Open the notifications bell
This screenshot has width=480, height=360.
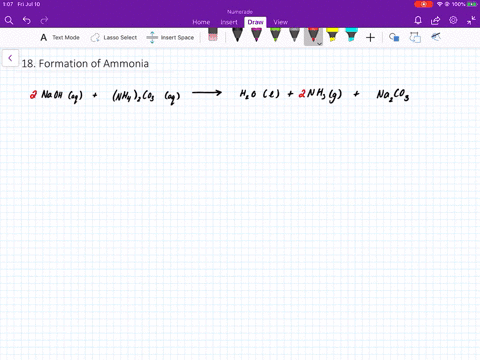click(x=418, y=21)
